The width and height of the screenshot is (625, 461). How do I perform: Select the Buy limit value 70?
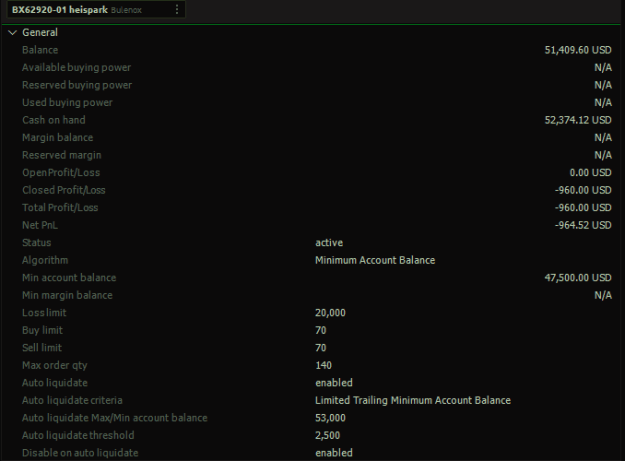320,330
